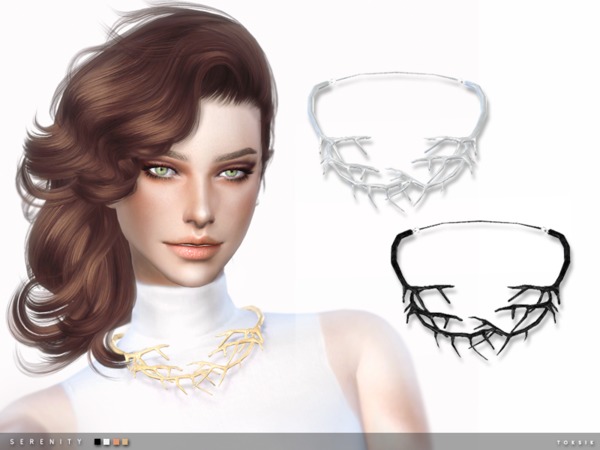The width and height of the screenshot is (600, 450).
Task: Select the white color swatch
Action: pos(105,440)
